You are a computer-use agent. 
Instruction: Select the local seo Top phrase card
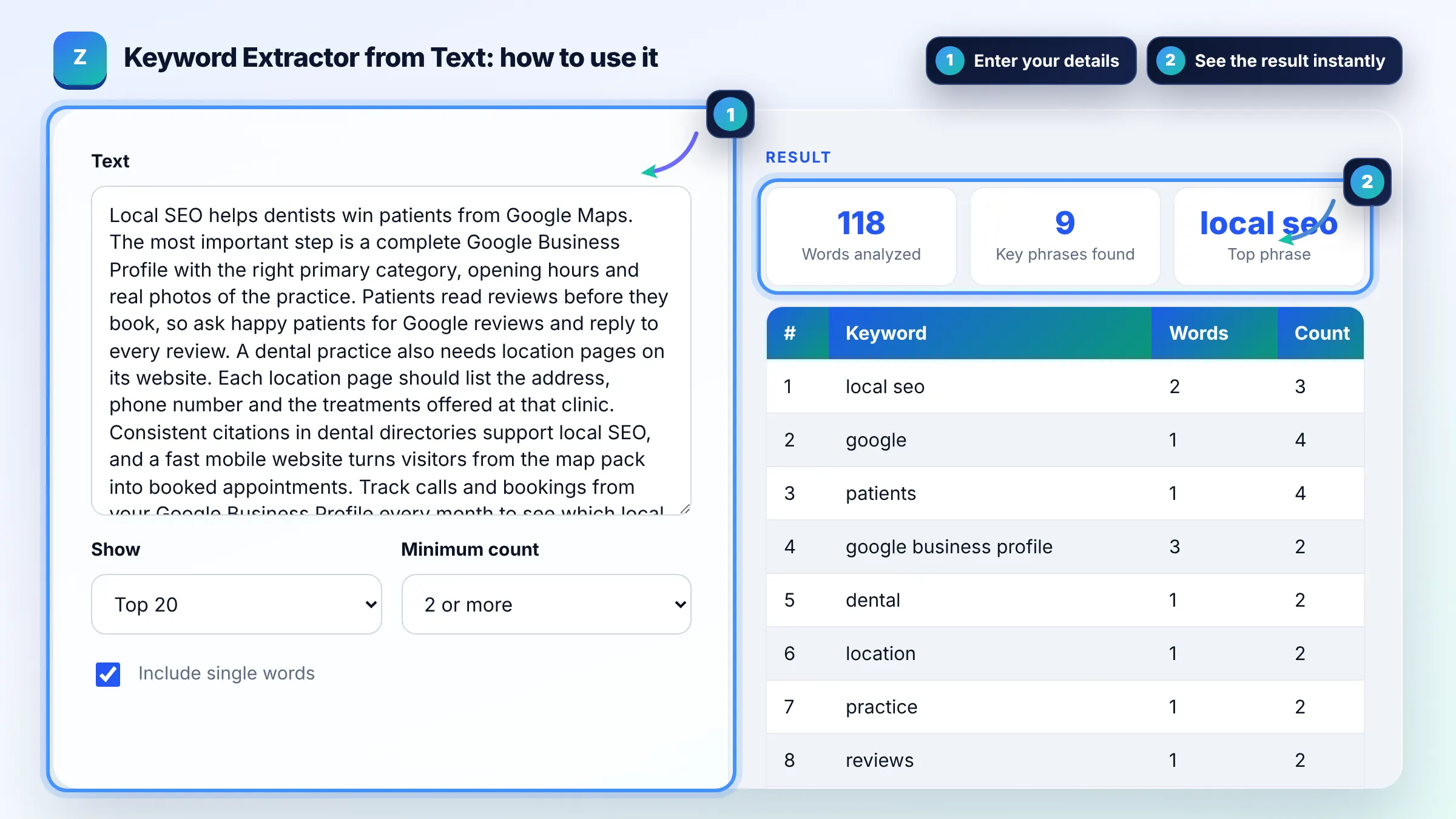(1269, 236)
